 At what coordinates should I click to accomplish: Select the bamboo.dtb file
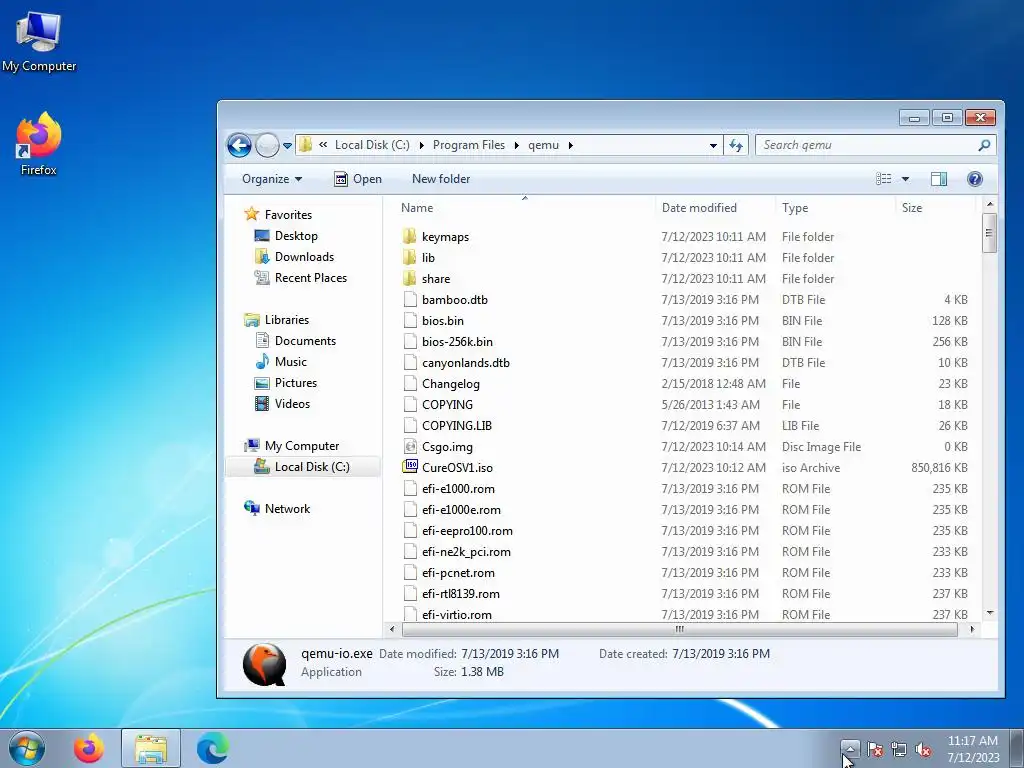(455, 300)
